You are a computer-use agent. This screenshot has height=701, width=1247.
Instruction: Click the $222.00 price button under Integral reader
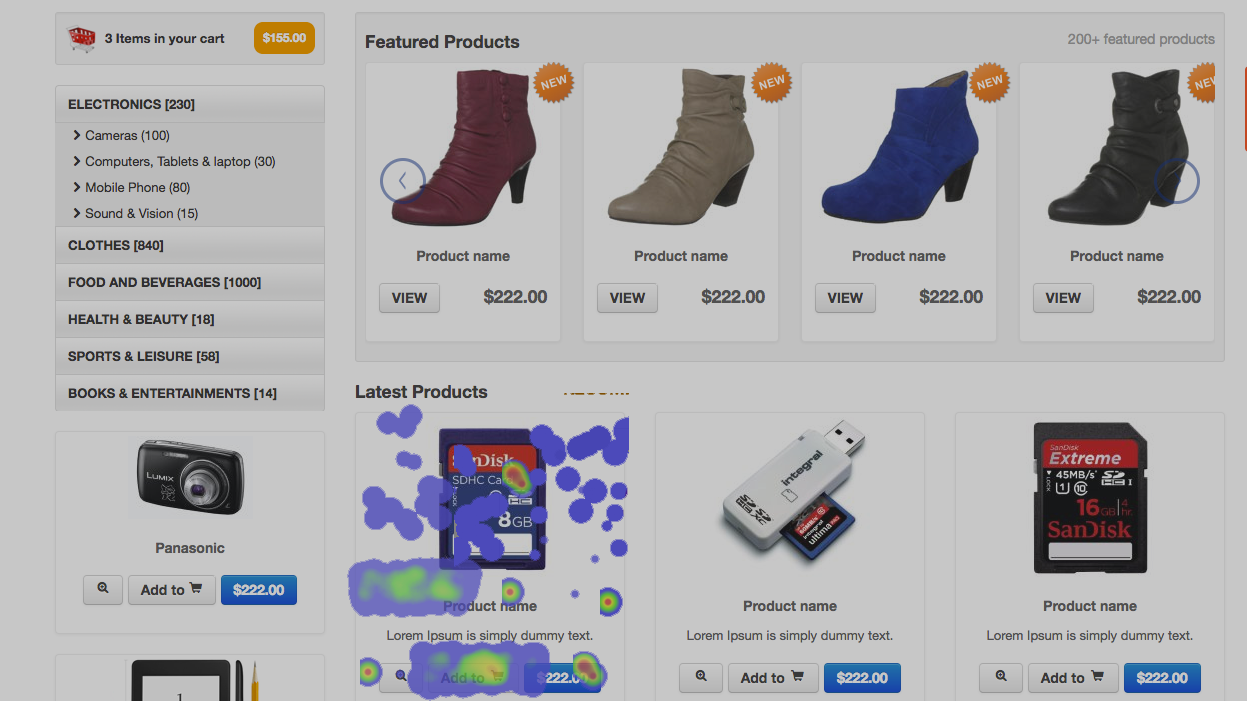point(862,677)
